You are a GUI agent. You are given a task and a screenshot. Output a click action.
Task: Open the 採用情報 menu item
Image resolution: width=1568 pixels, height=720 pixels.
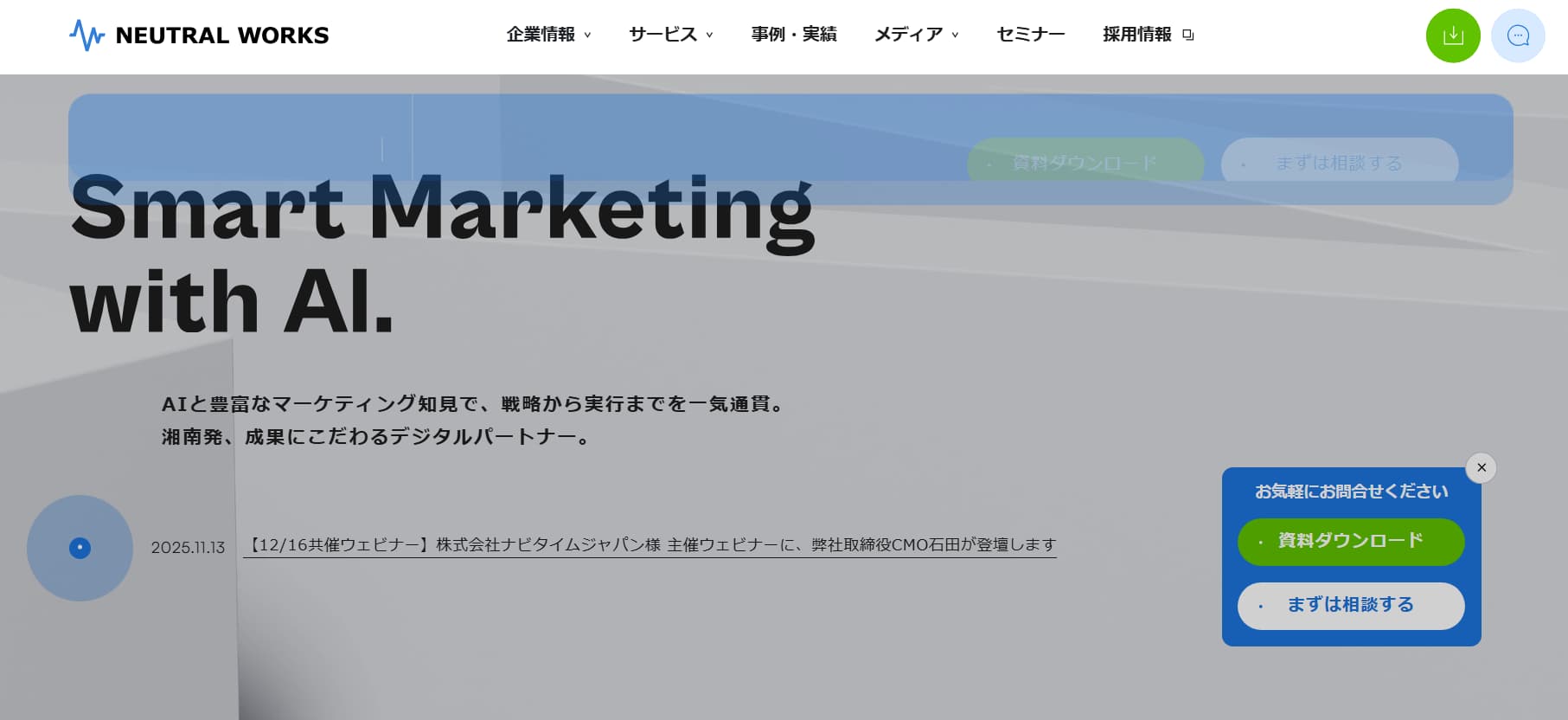(x=1137, y=35)
